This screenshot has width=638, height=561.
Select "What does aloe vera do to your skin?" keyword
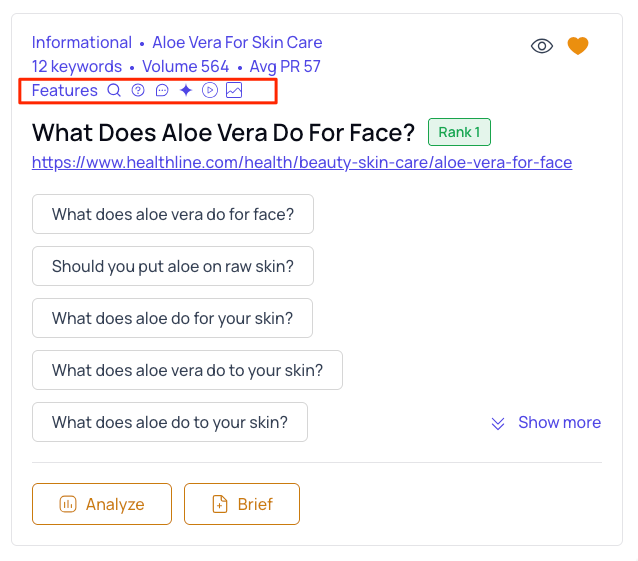187,370
